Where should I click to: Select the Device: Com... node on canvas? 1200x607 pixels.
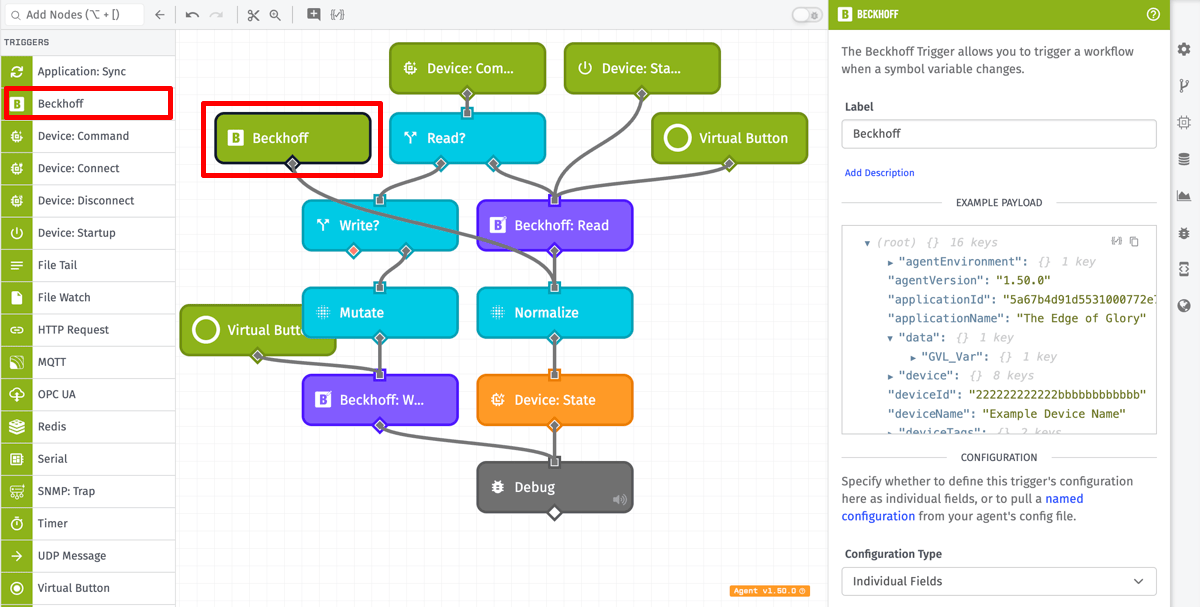tap(468, 69)
